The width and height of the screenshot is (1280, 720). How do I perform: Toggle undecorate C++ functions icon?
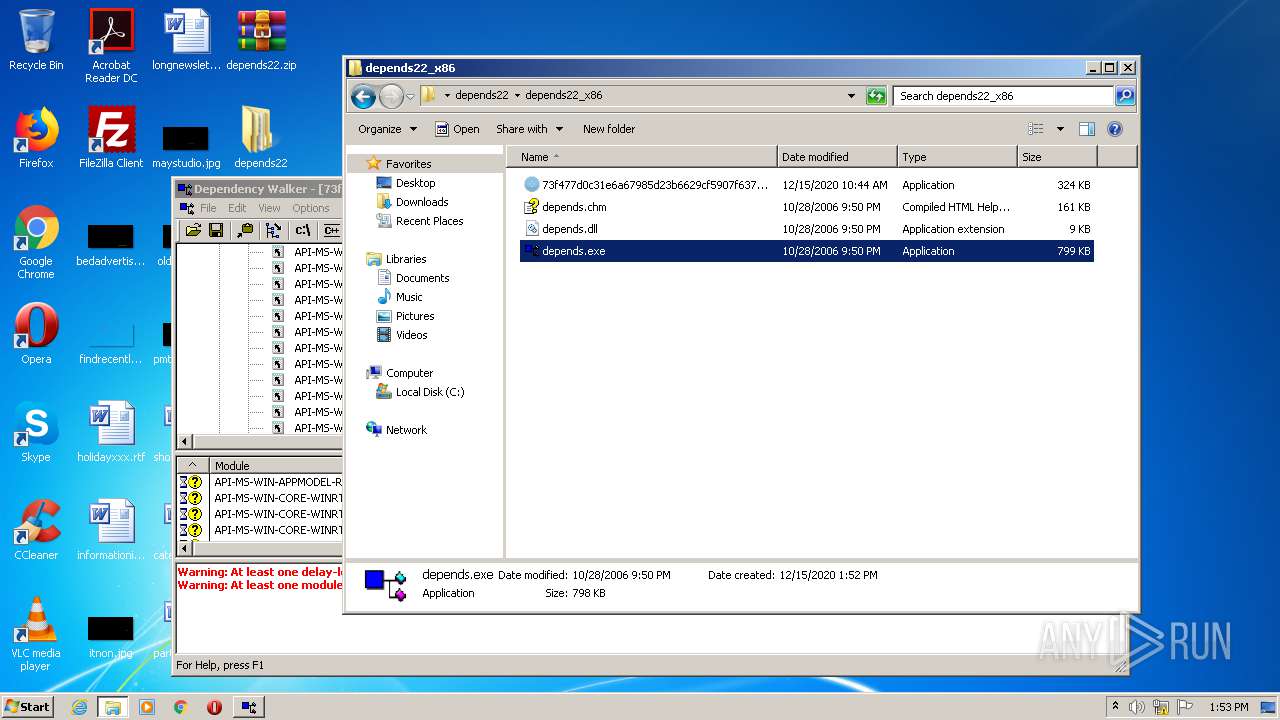click(x=332, y=230)
